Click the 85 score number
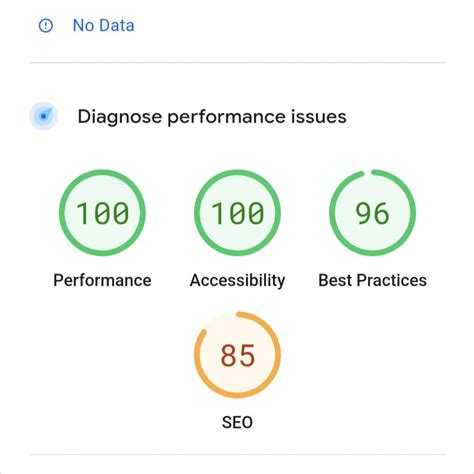 click(238, 355)
